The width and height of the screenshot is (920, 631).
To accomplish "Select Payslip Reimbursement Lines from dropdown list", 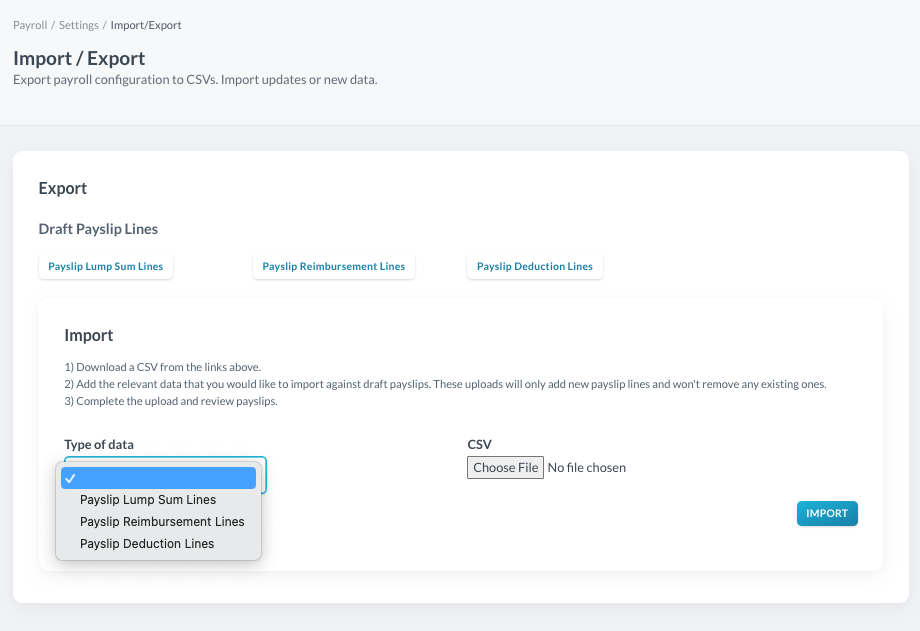I will coord(162,522).
